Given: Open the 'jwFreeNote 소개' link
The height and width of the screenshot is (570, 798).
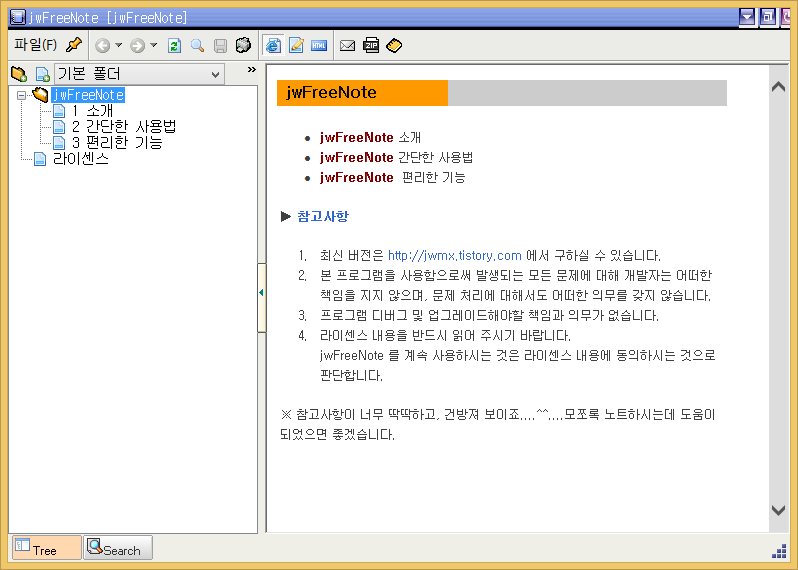Looking at the screenshot, I should point(370,137).
